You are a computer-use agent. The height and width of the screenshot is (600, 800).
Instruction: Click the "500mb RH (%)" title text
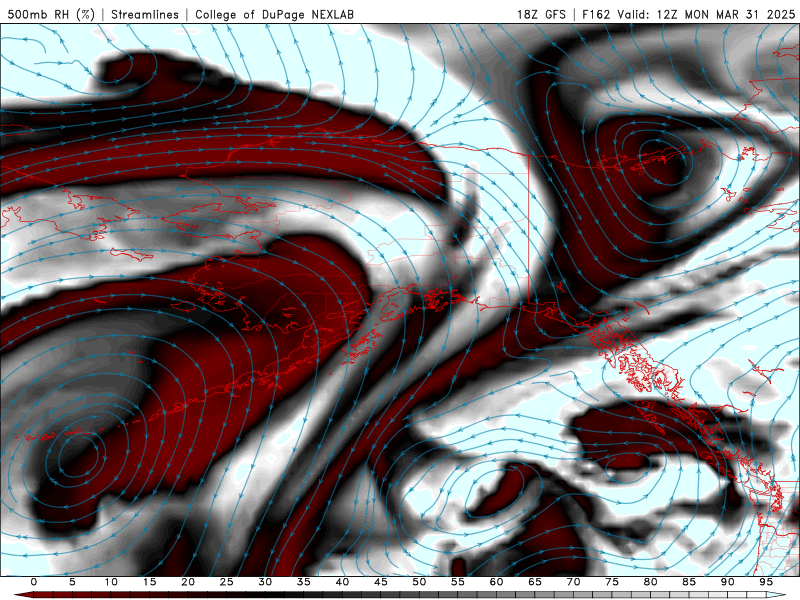51,14
